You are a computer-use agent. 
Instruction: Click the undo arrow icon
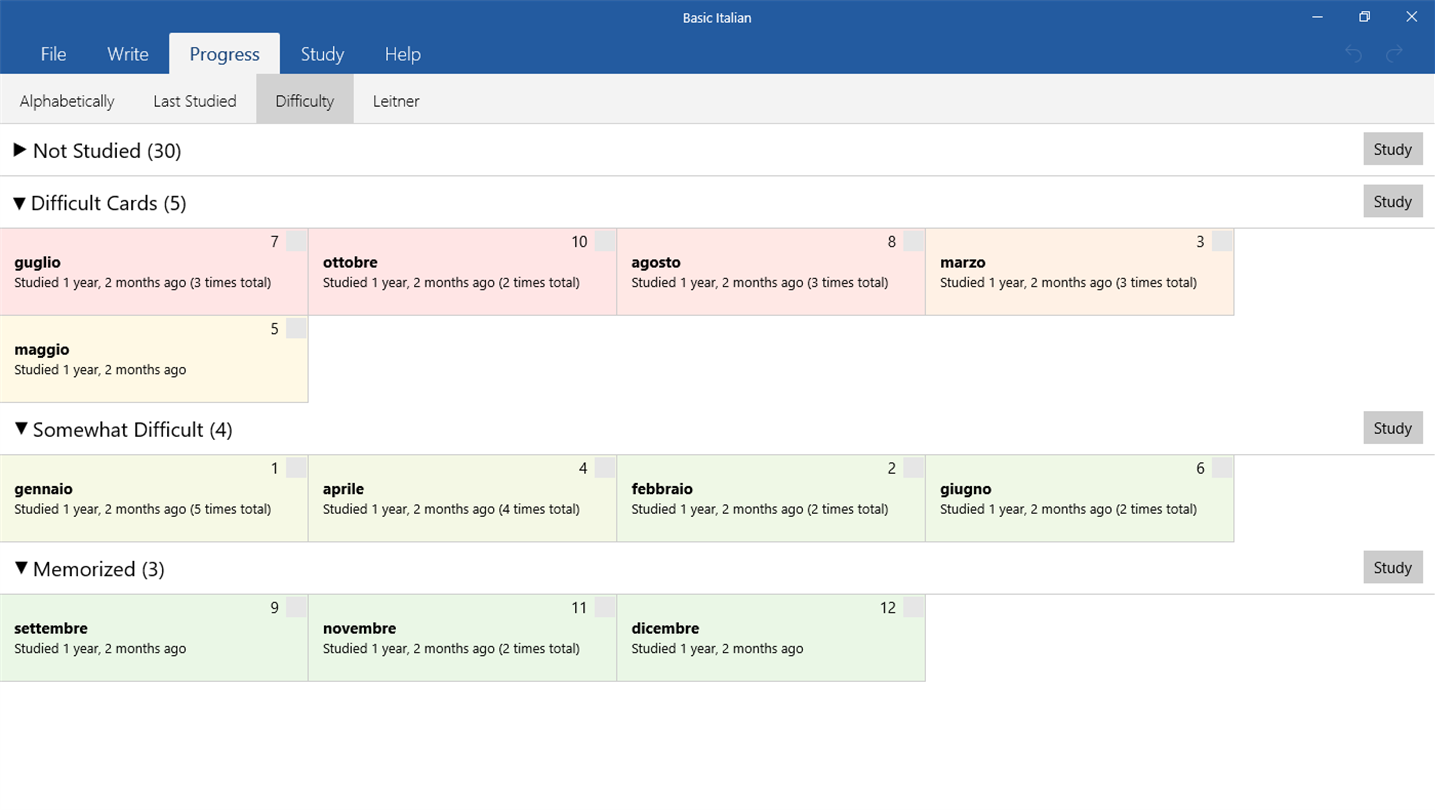click(x=1353, y=54)
